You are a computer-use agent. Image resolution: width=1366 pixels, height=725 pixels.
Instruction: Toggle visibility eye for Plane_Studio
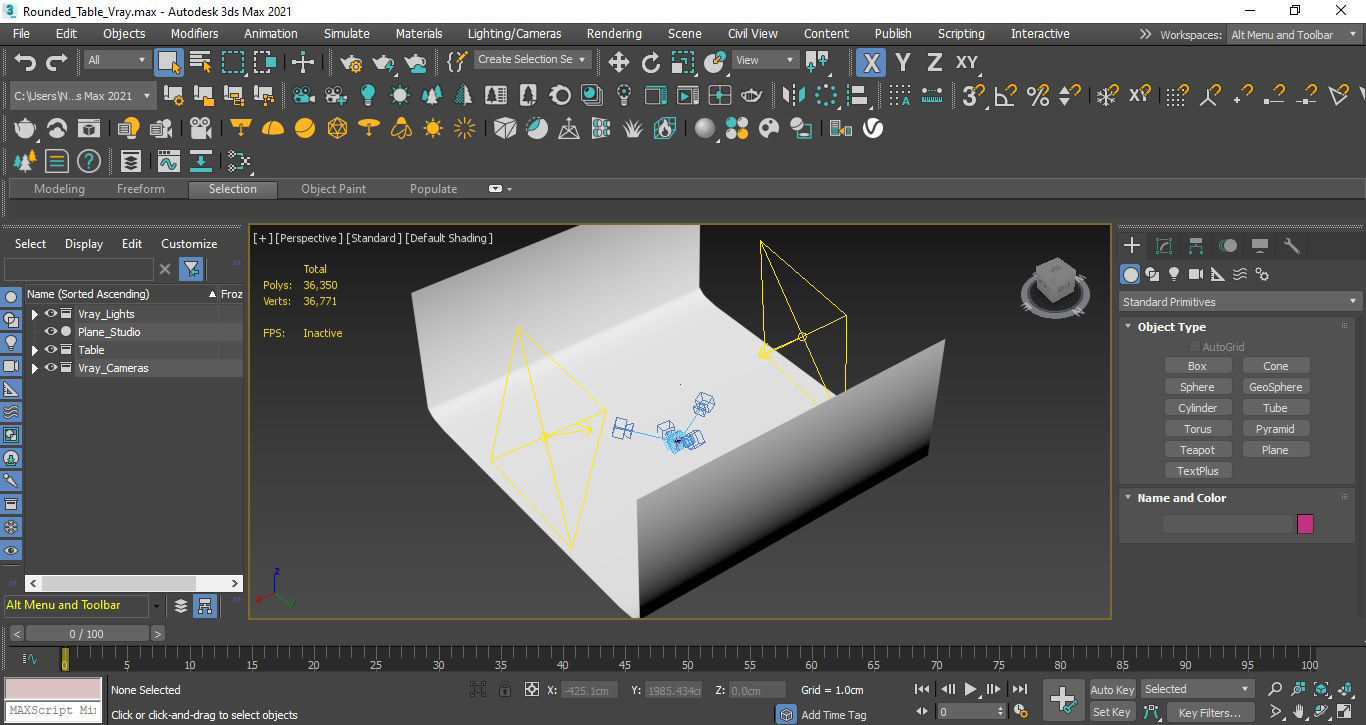coord(50,332)
